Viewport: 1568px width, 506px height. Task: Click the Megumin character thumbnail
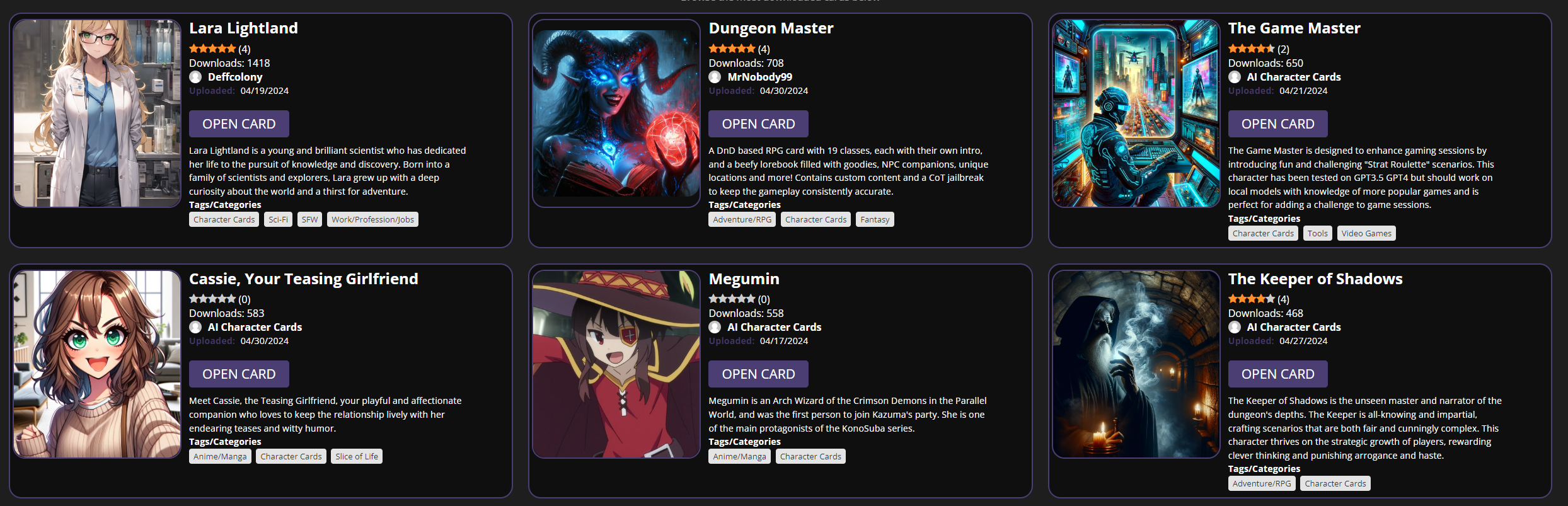coord(616,364)
